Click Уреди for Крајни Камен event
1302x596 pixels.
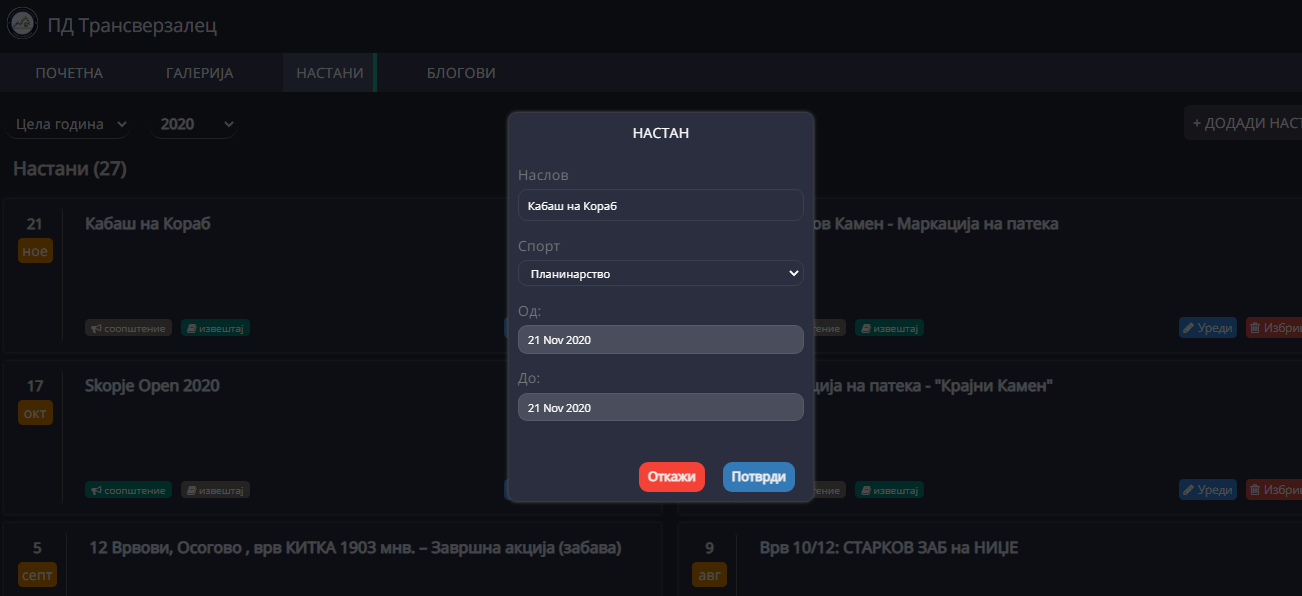tap(1208, 490)
